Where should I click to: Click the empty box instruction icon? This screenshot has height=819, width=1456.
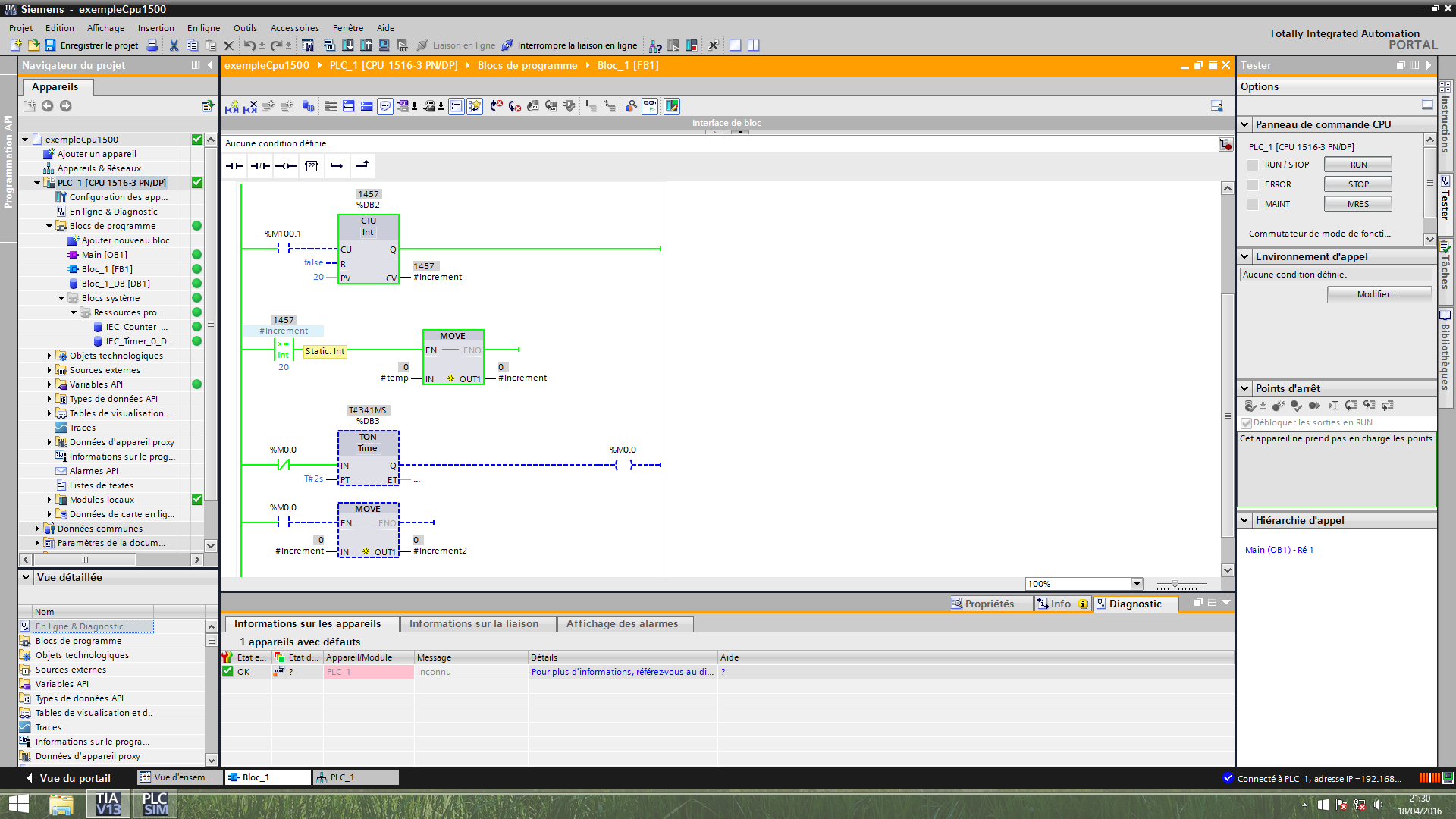[312, 166]
